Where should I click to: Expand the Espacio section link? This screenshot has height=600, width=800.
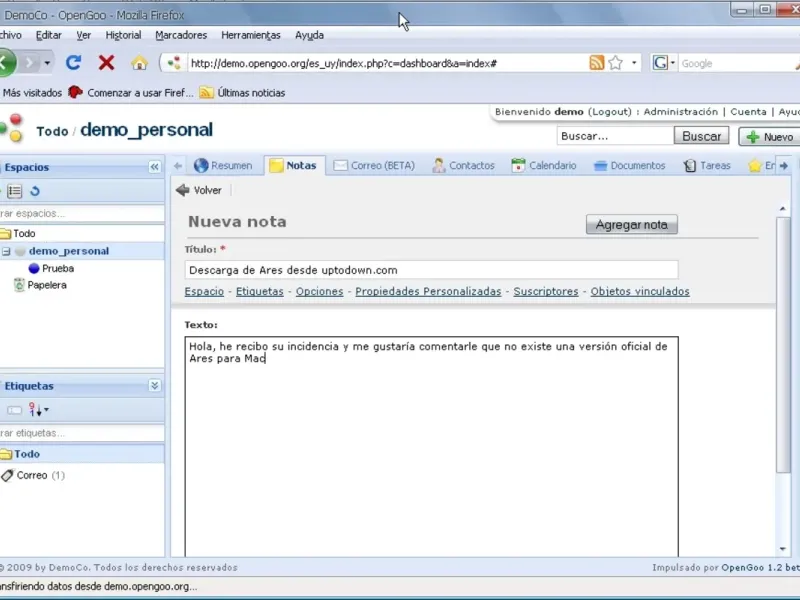click(204, 291)
